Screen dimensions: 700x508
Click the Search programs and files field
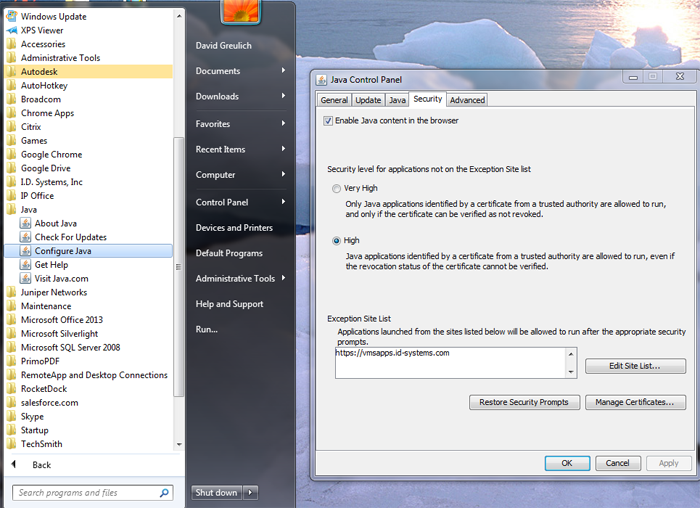[x=85, y=493]
